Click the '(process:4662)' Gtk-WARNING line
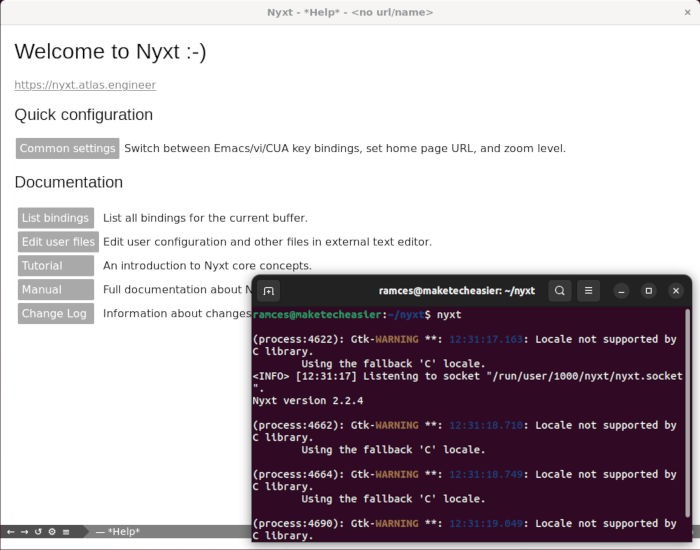Viewport: 700px width, 550px height. coord(465,432)
